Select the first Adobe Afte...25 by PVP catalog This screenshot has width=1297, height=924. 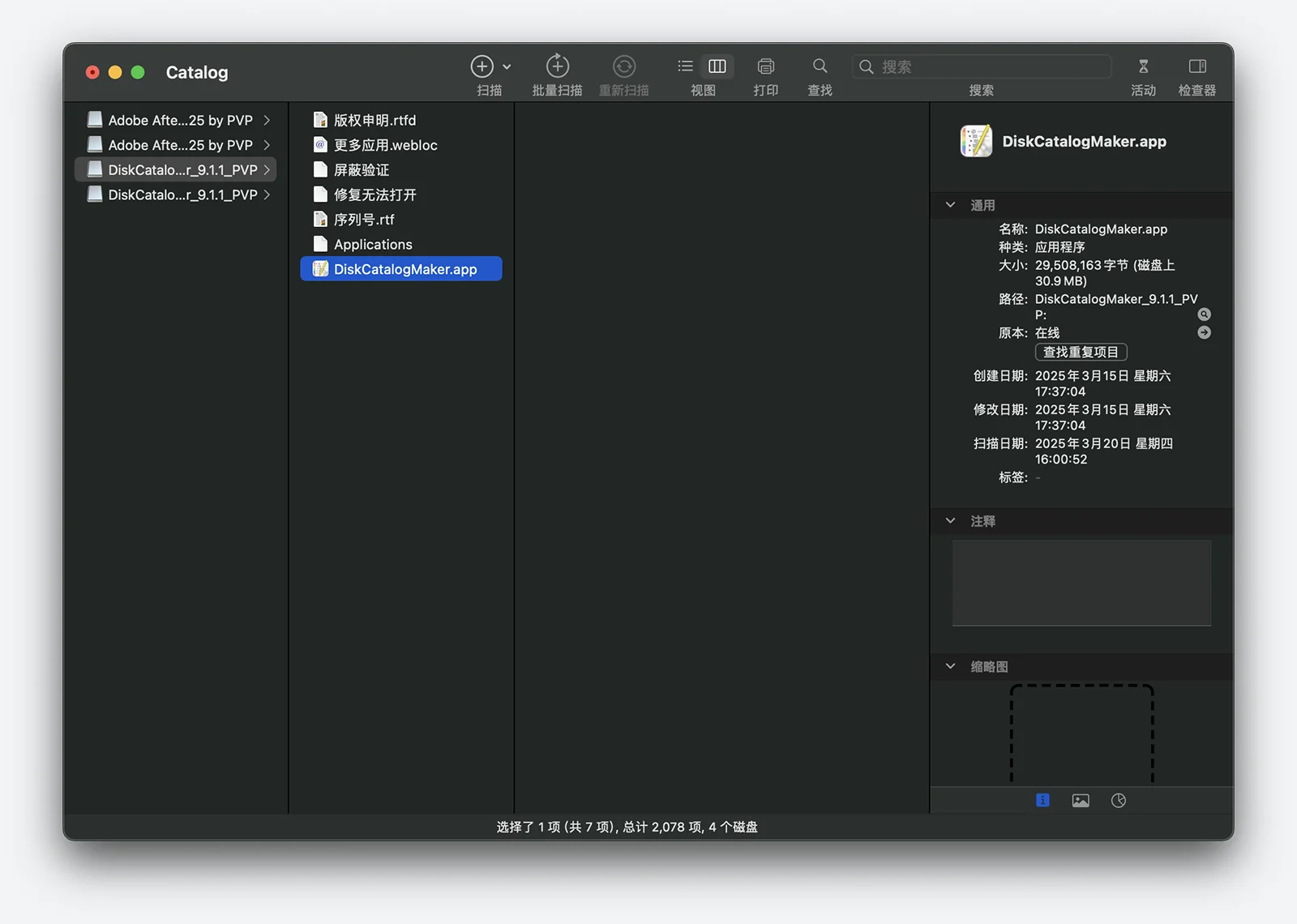point(175,120)
